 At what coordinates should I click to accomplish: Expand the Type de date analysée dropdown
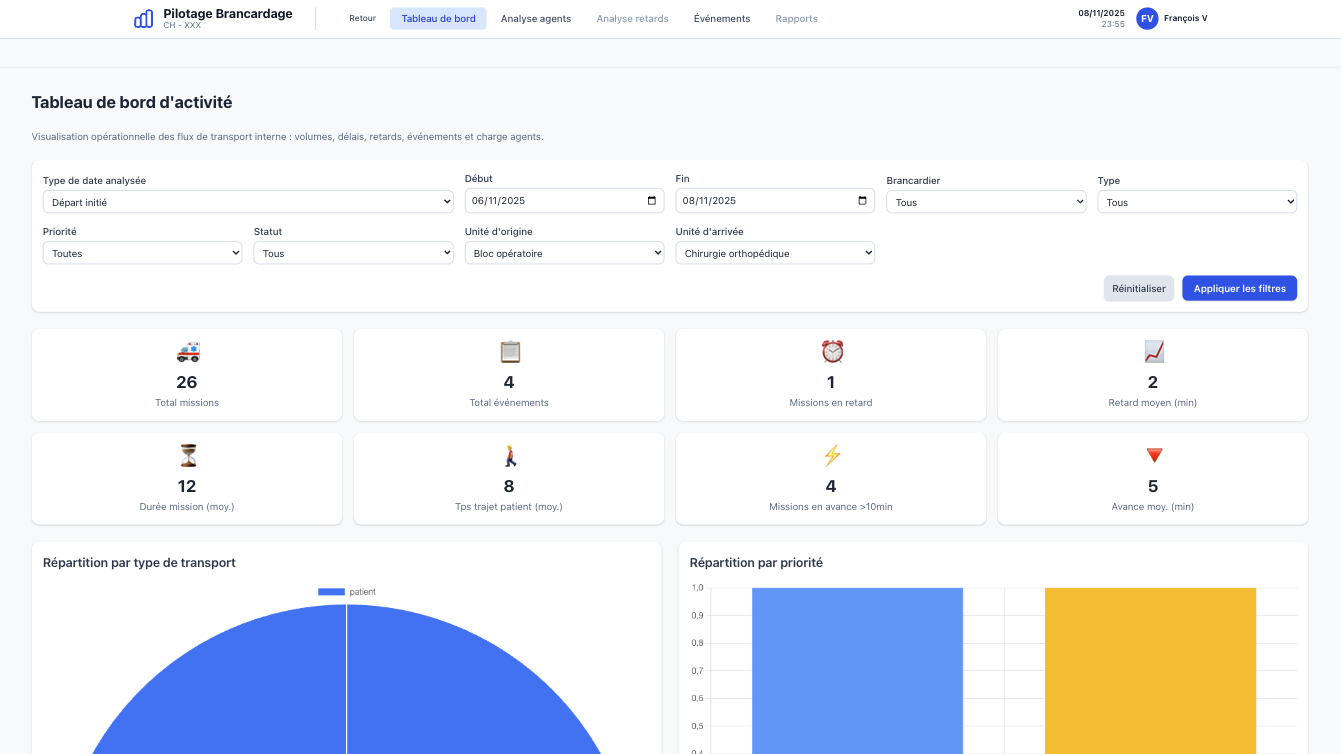248,202
